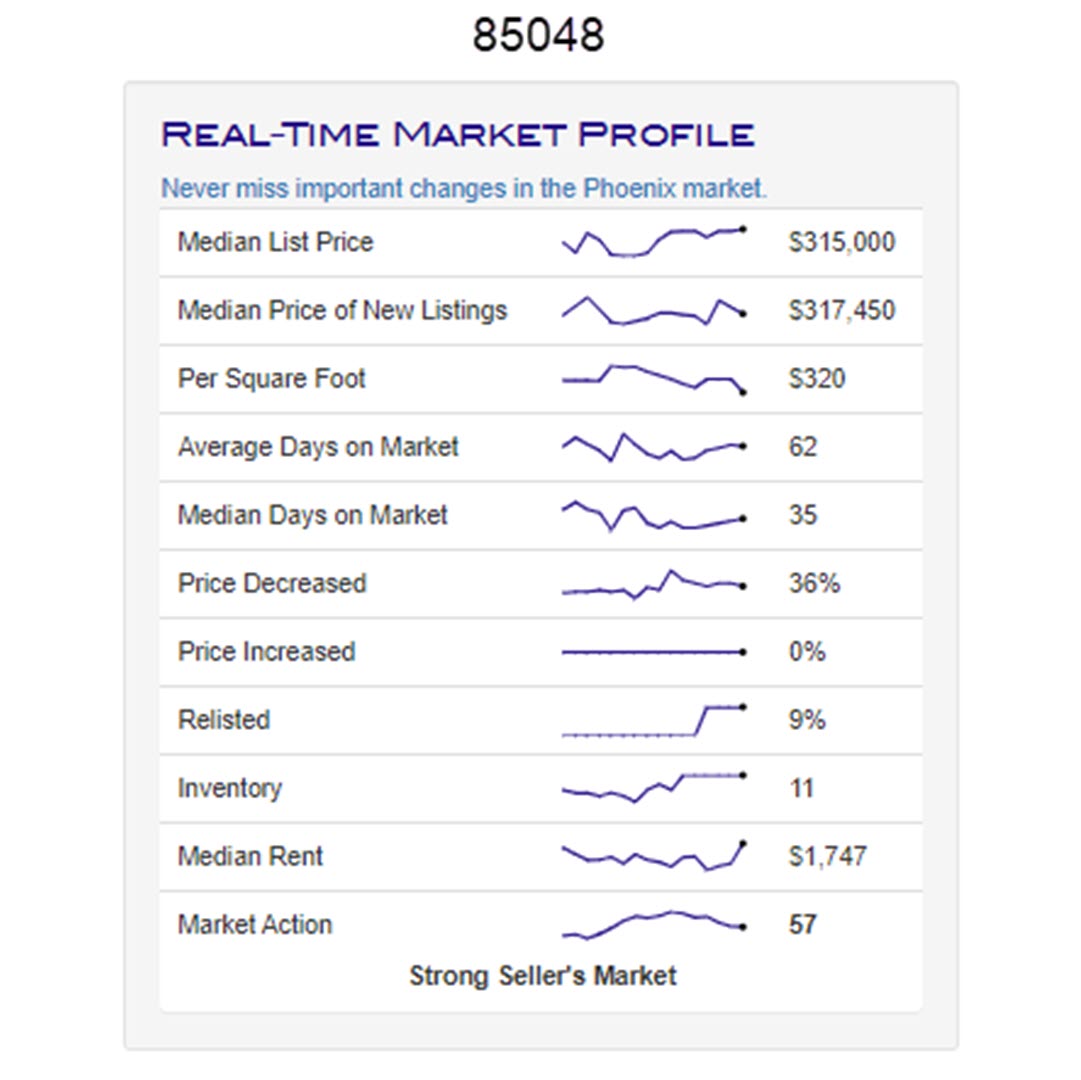1081x1080 pixels.
Task: Click the "Never miss important changes" link text
Action: 464,188
